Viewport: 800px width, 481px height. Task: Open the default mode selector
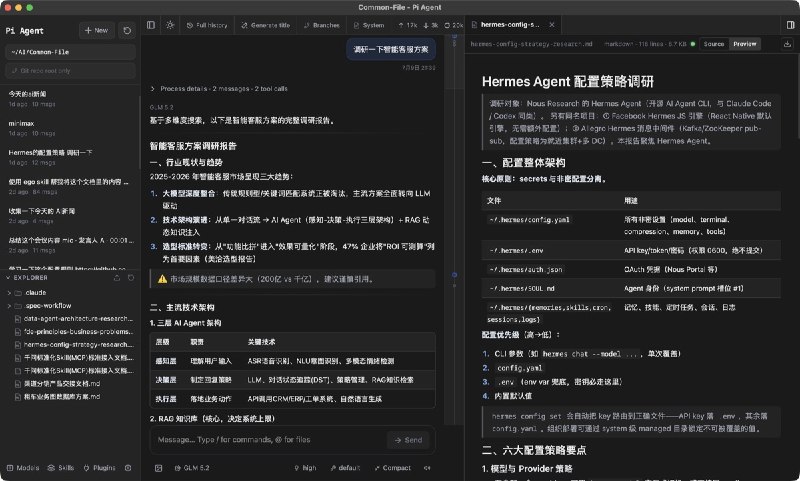(x=345, y=468)
